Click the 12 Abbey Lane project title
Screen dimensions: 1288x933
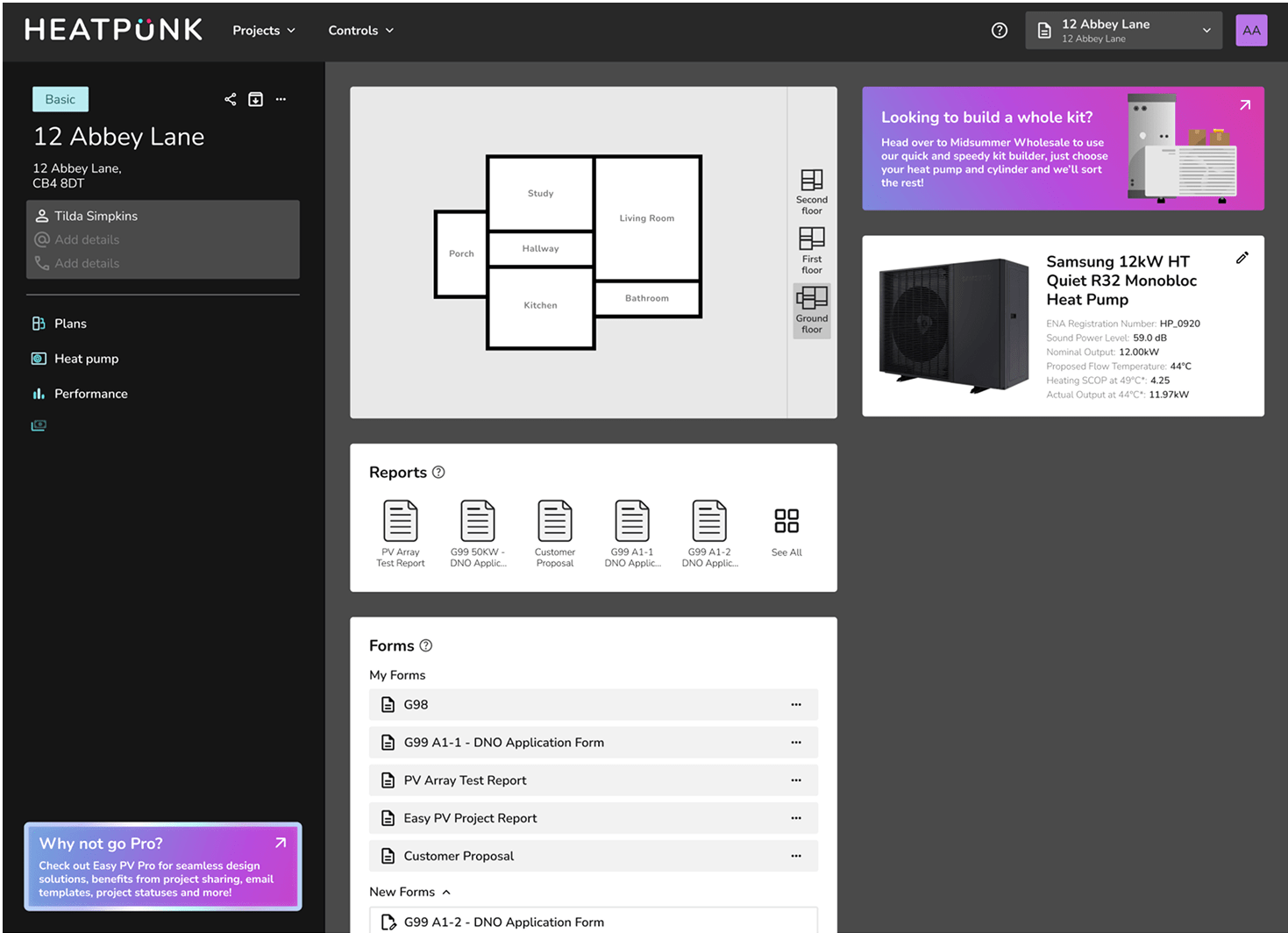click(118, 137)
